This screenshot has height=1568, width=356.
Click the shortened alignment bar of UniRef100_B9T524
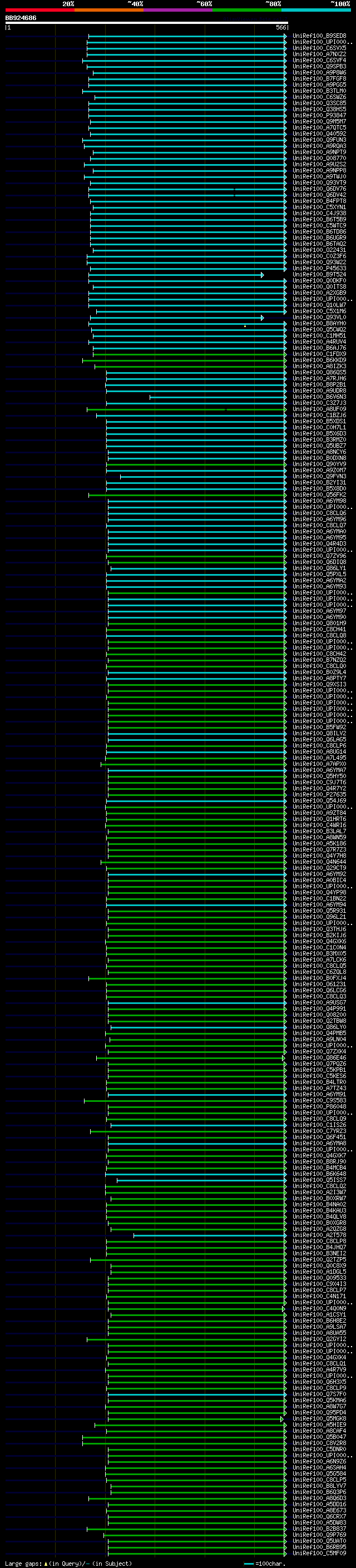point(175,275)
